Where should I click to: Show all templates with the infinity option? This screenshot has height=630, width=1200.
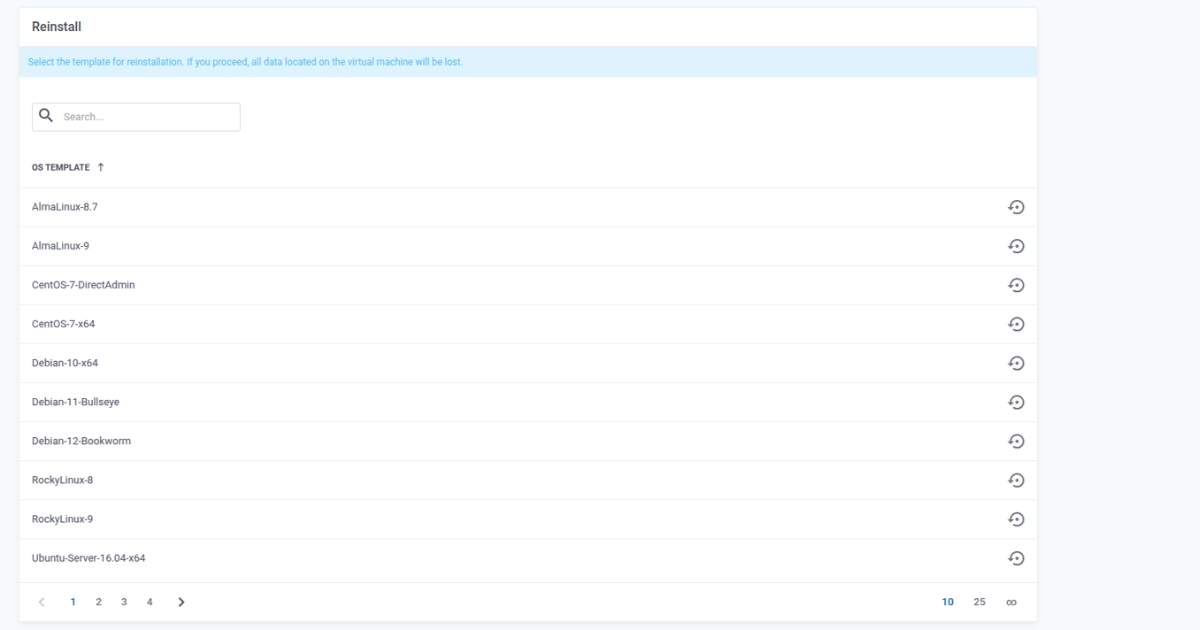[1011, 602]
